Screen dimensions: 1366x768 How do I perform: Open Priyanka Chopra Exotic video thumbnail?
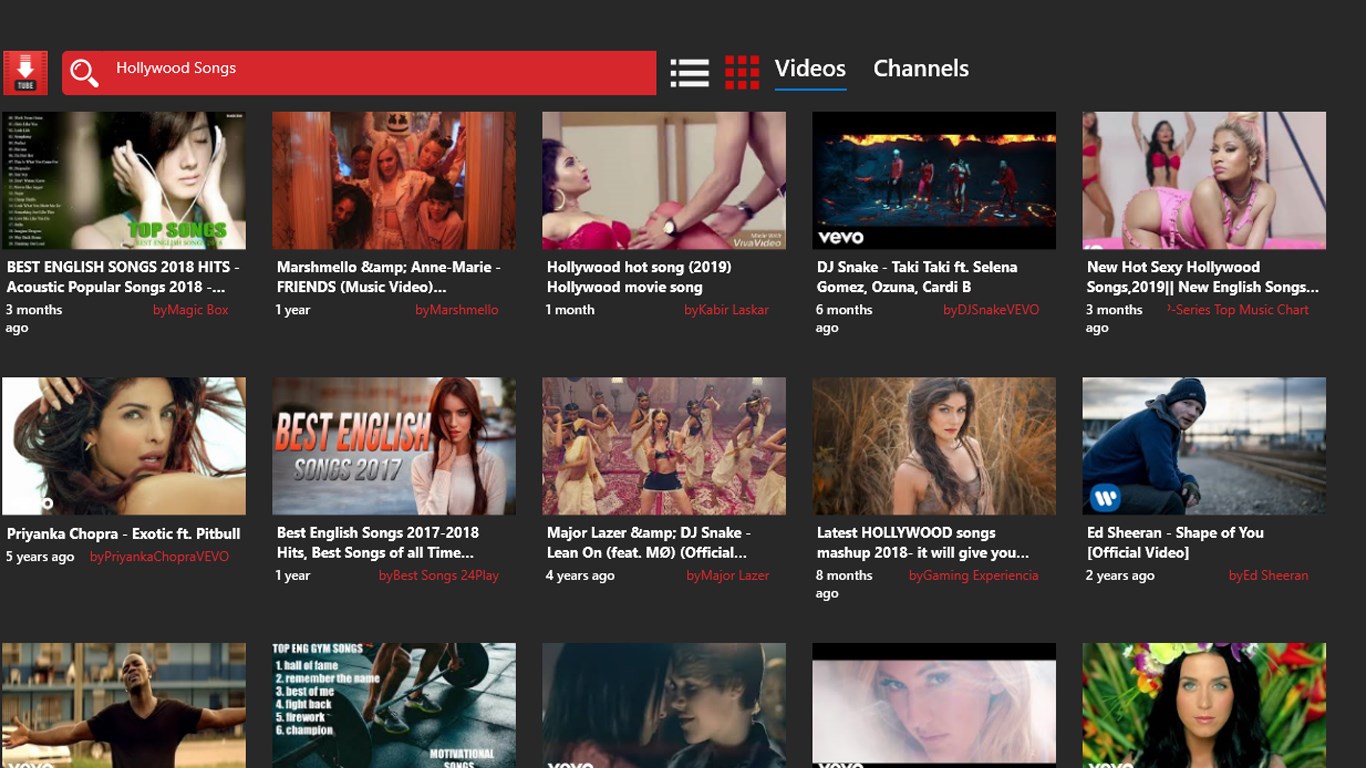[124, 446]
